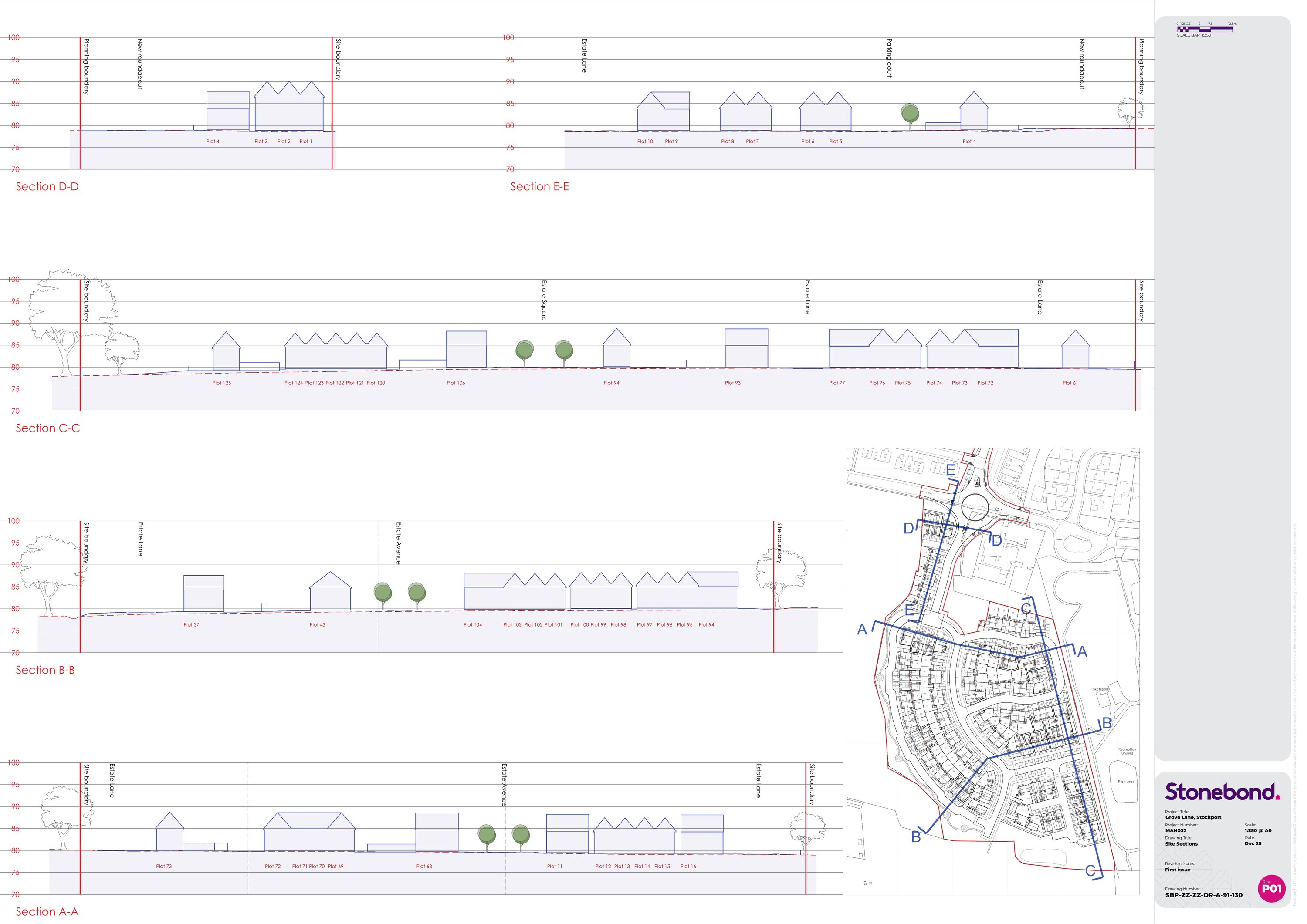The image size is (1307, 924).
Task: Click the 'Plot 125' label in Section C-C
Action: click(221, 383)
